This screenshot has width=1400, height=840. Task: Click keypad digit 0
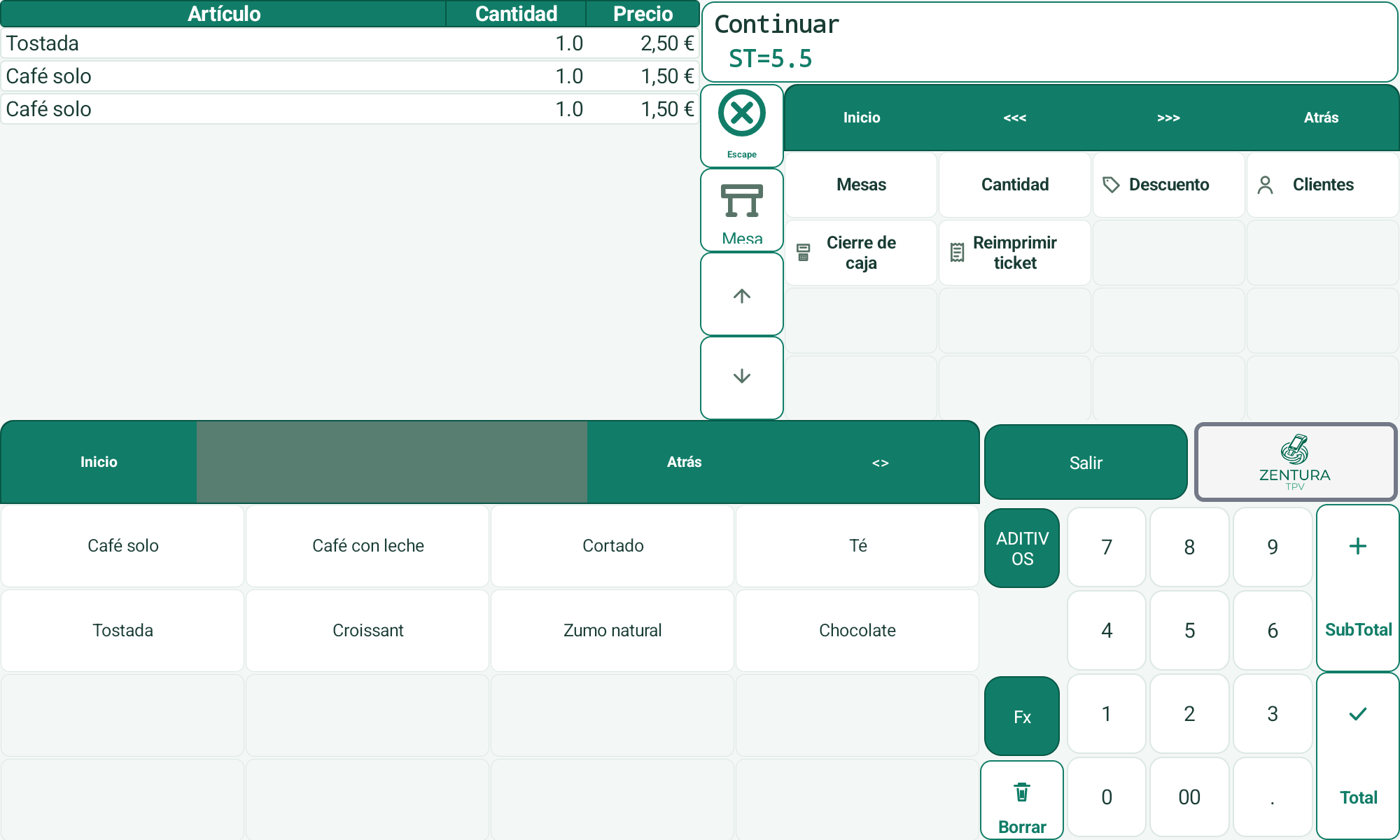pyautogui.click(x=1107, y=797)
